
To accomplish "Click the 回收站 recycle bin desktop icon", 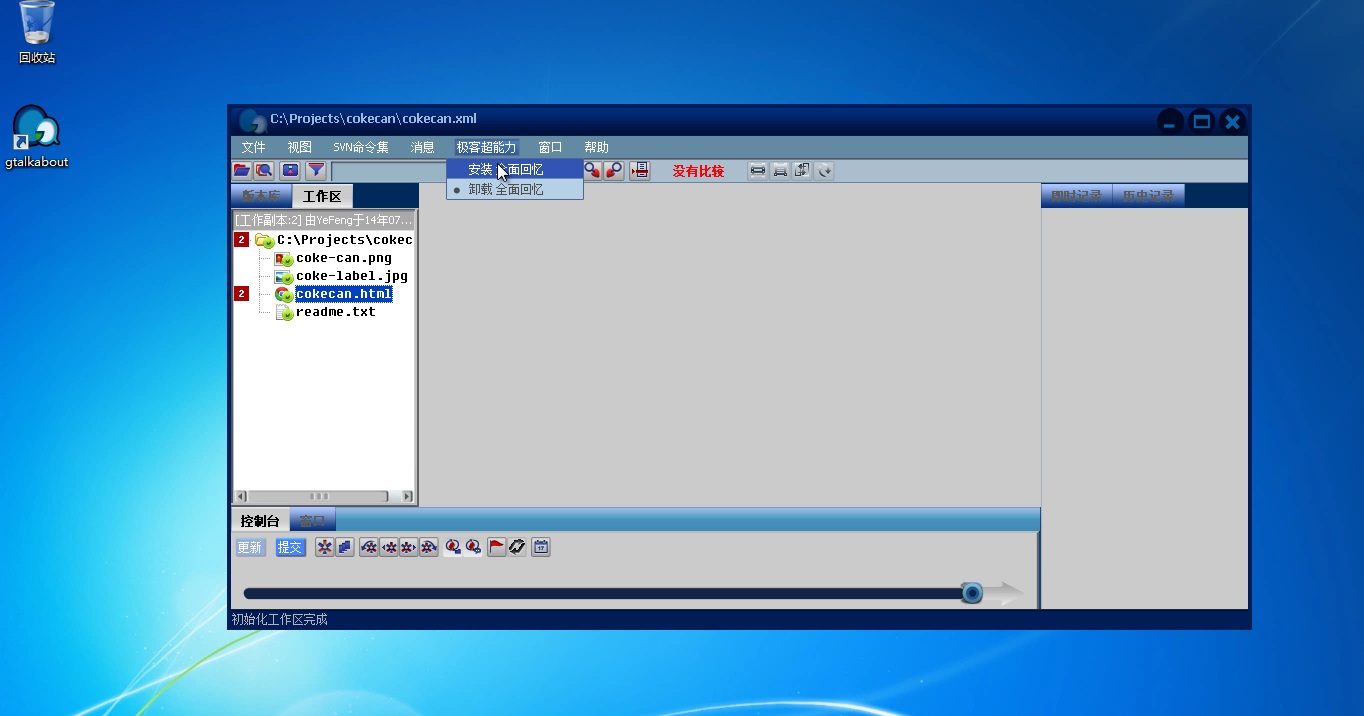I will pos(37,33).
